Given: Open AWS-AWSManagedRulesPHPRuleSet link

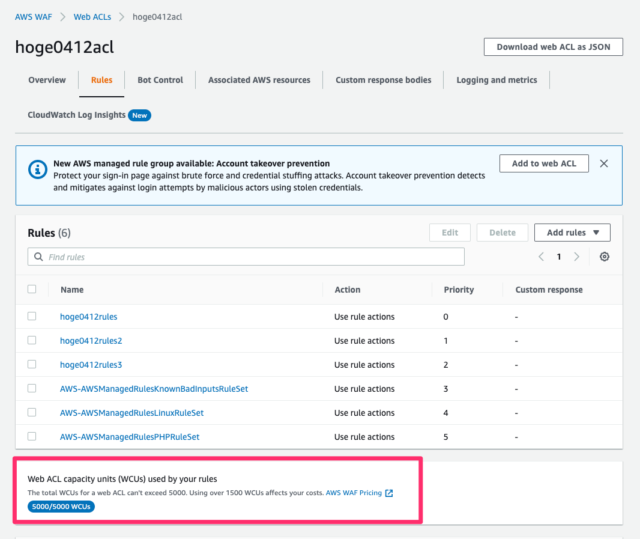Looking at the screenshot, I should (x=130, y=437).
